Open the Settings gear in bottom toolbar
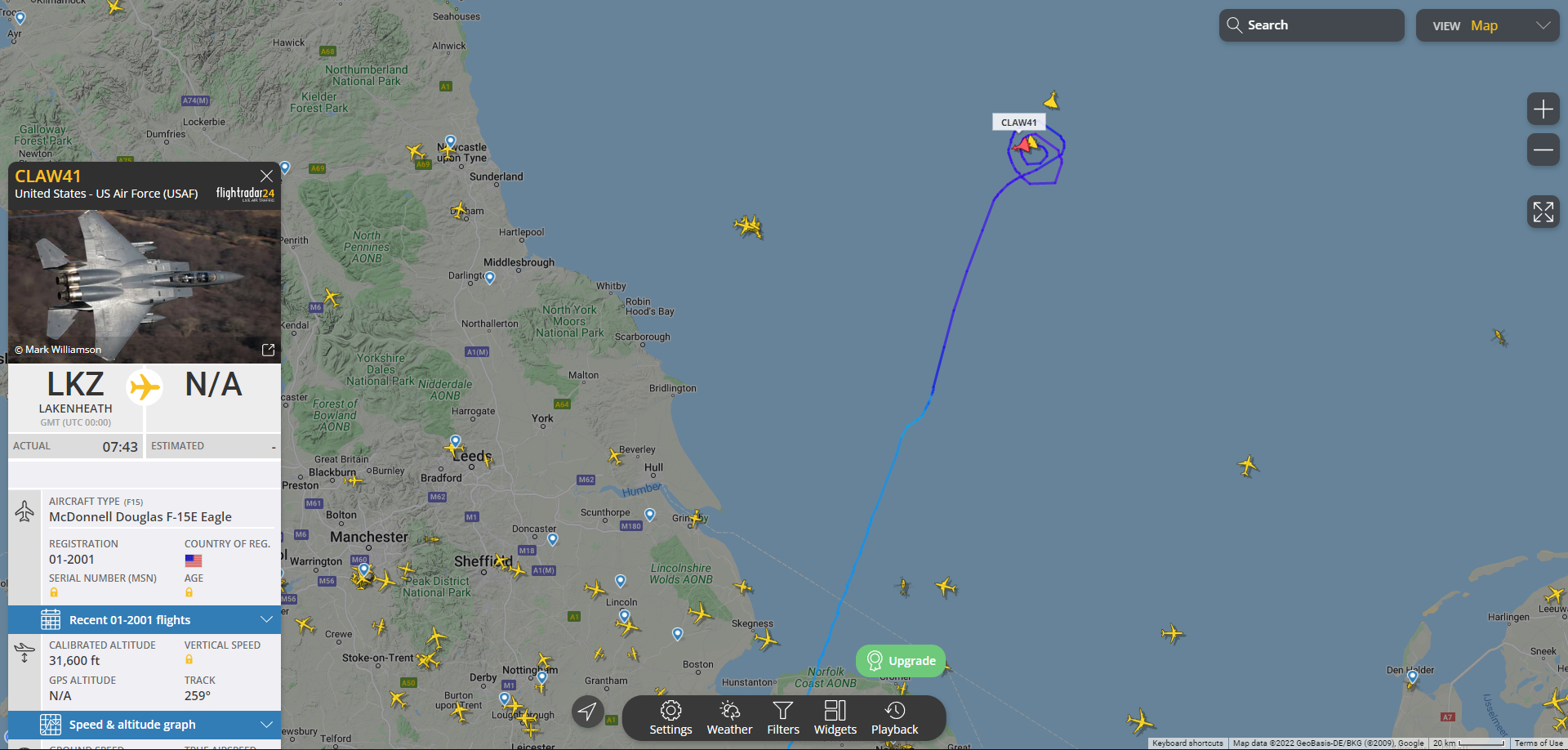 [x=670, y=718]
